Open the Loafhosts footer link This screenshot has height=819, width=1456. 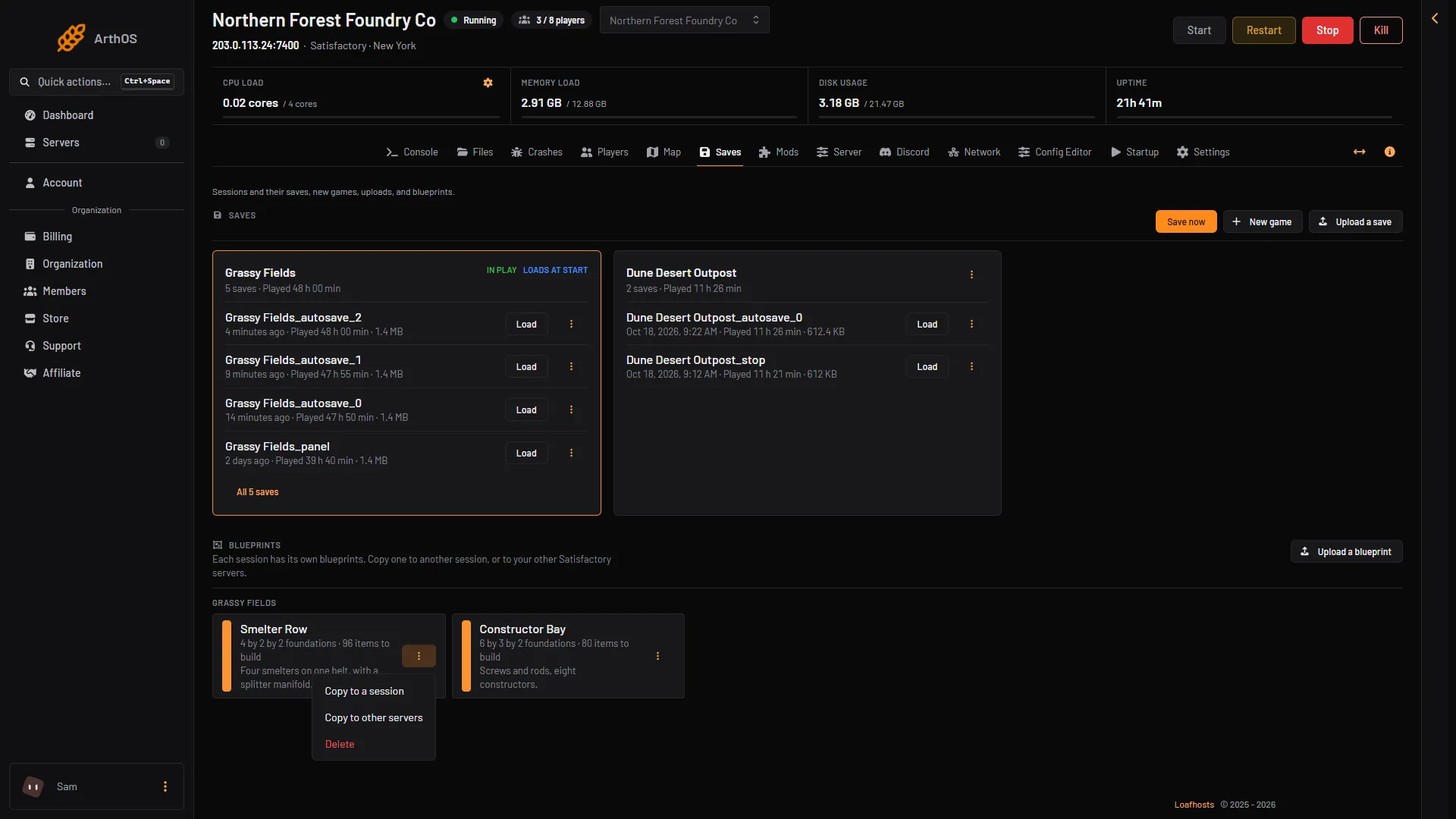1194,805
